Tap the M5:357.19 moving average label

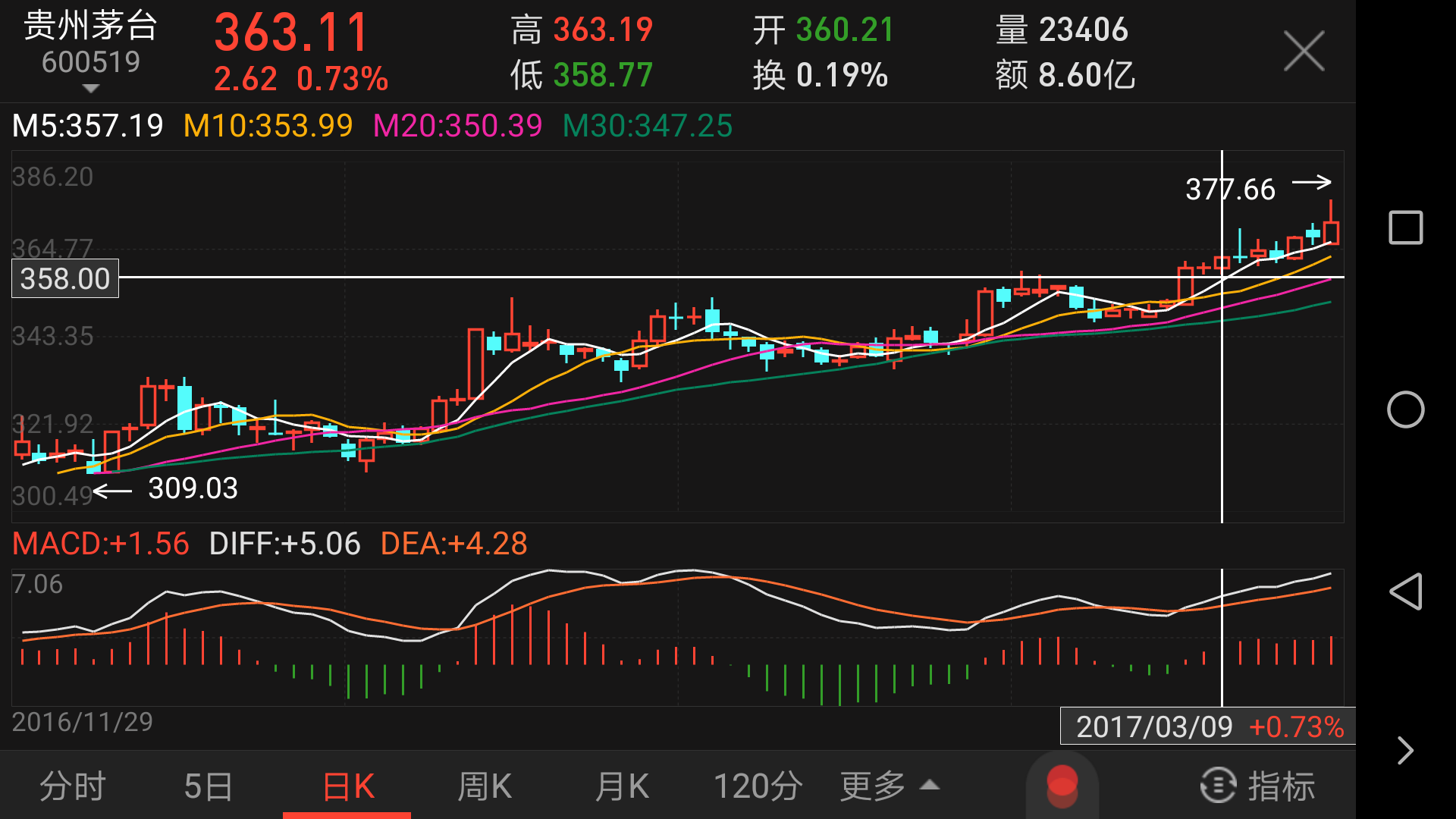[88, 126]
